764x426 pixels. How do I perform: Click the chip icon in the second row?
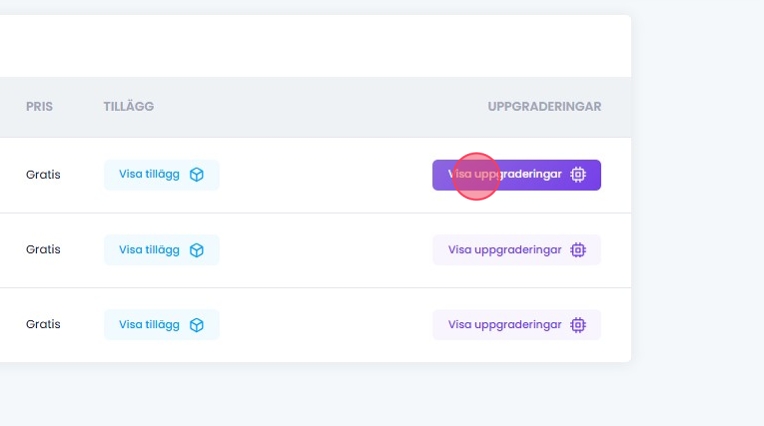tap(578, 250)
